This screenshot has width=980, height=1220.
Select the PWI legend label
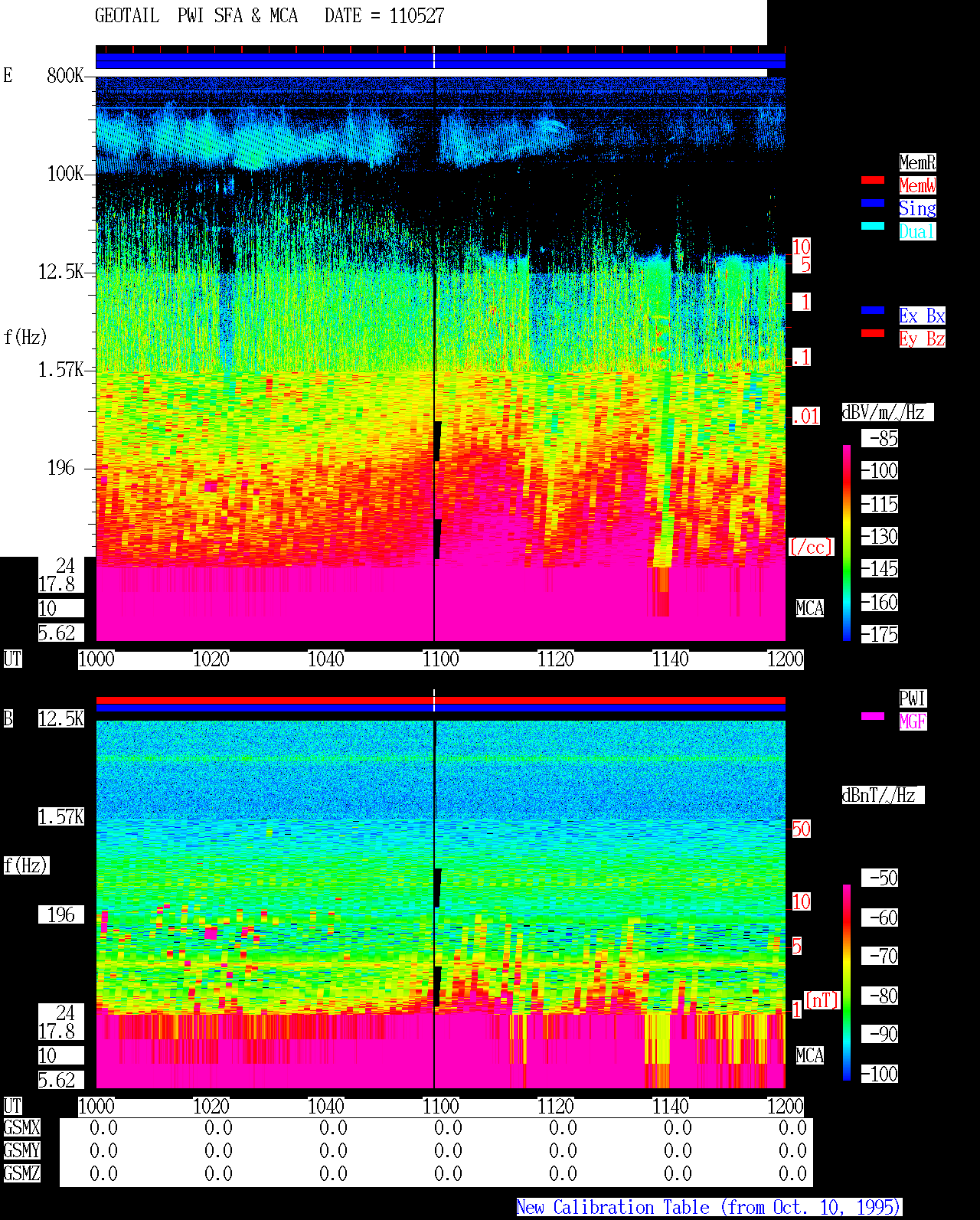pos(913,698)
